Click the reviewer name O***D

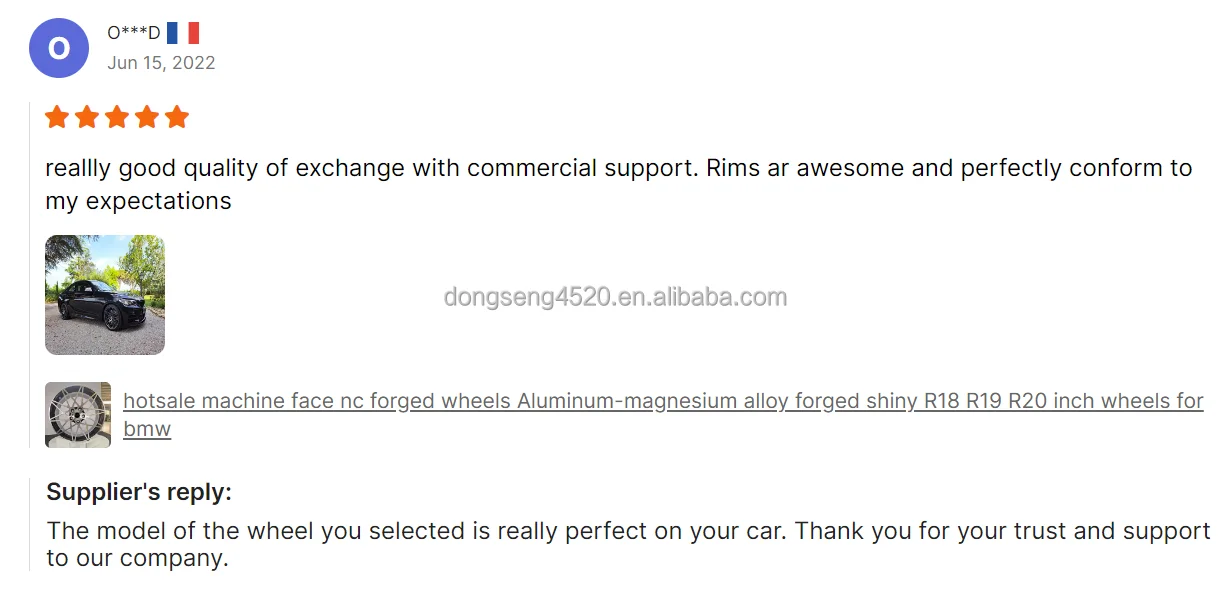point(133,33)
